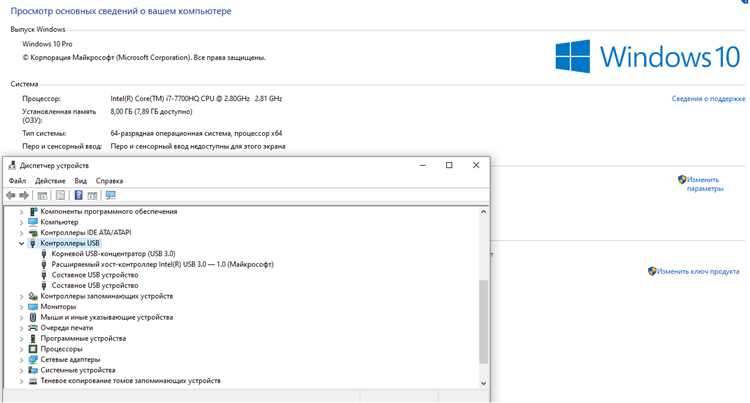The height and width of the screenshot is (403, 750).
Task: Click the blue Help toolbar icon
Action: (78, 195)
